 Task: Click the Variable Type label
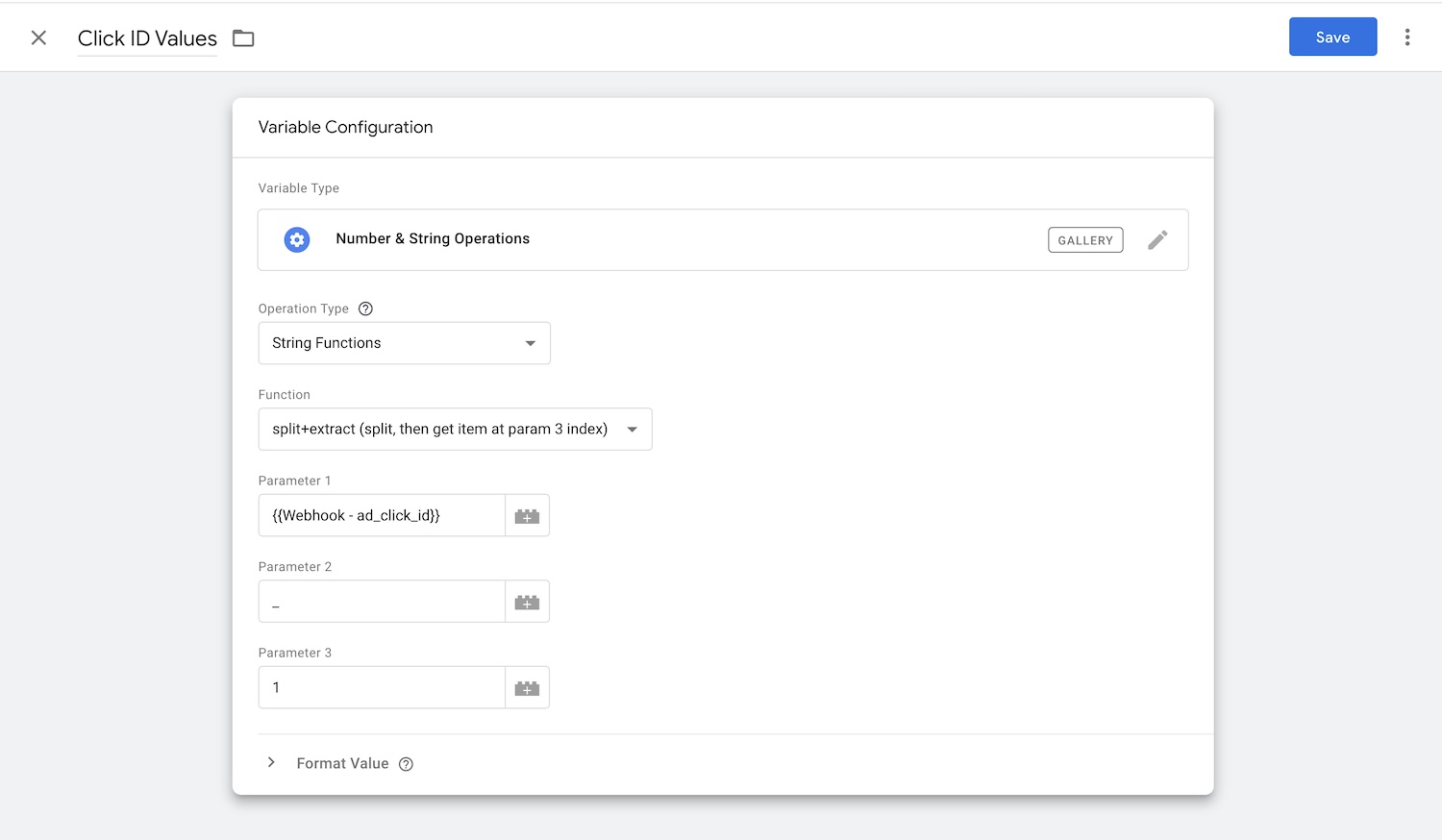(298, 188)
